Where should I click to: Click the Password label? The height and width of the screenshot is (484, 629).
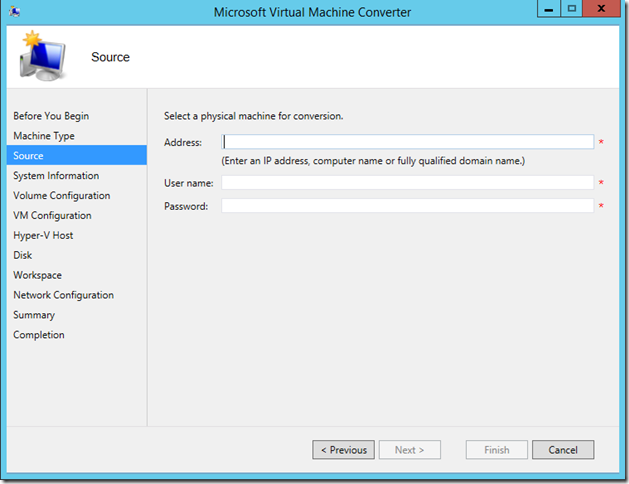pos(186,207)
